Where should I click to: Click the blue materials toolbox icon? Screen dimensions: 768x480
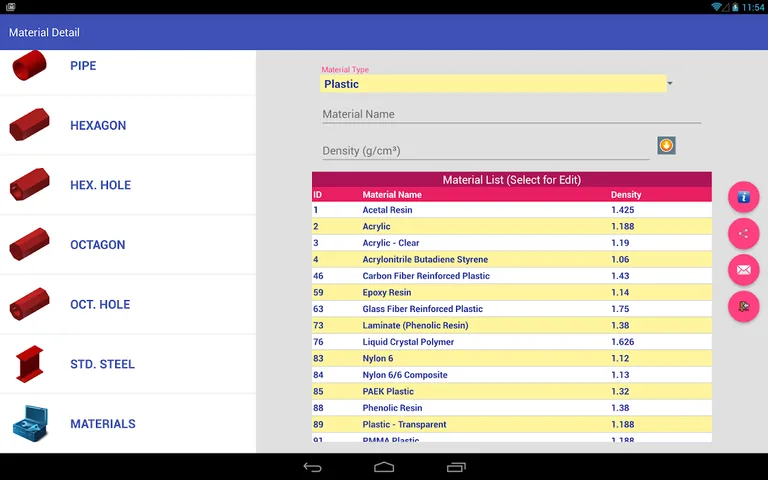pyautogui.click(x=30, y=423)
